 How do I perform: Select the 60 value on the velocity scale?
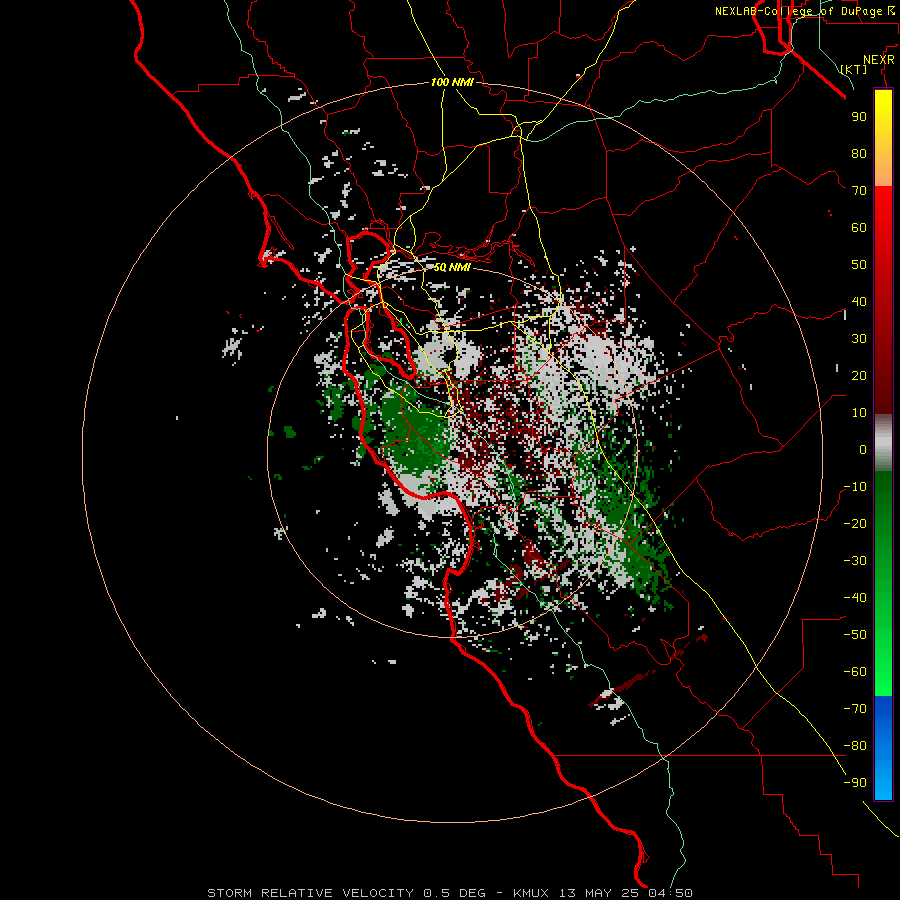pyautogui.click(x=859, y=228)
